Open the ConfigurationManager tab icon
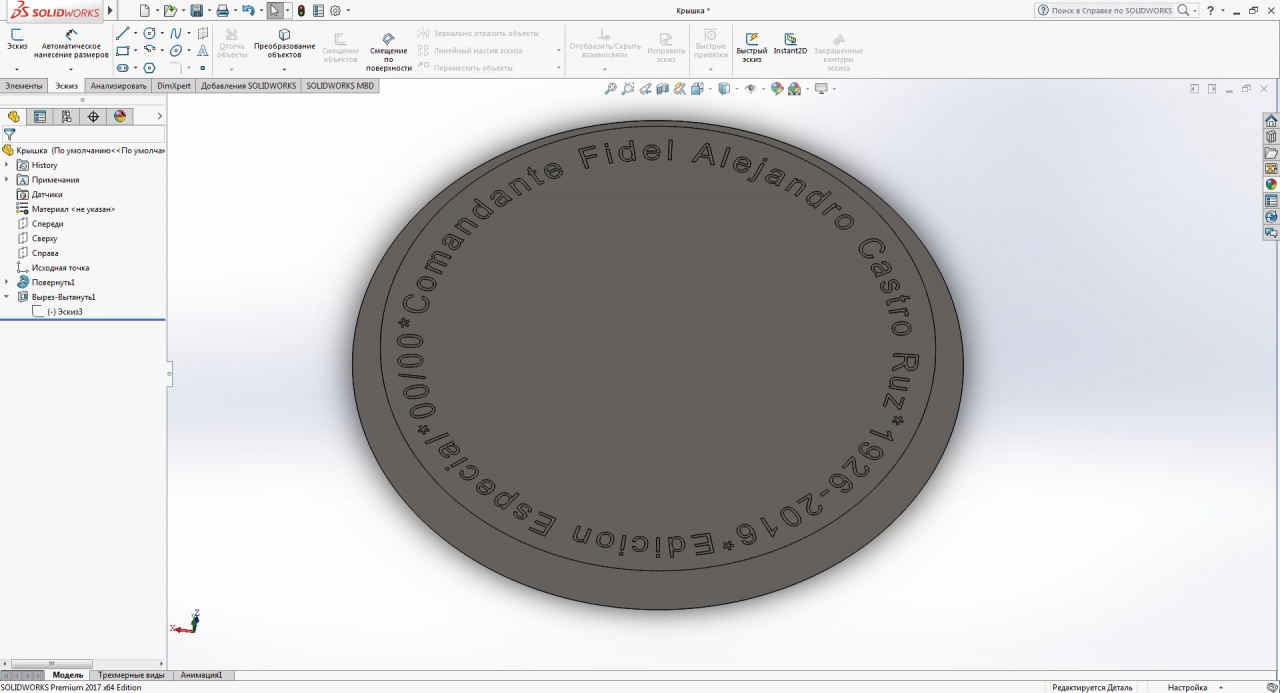This screenshot has height=693, width=1280. (66, 116)
